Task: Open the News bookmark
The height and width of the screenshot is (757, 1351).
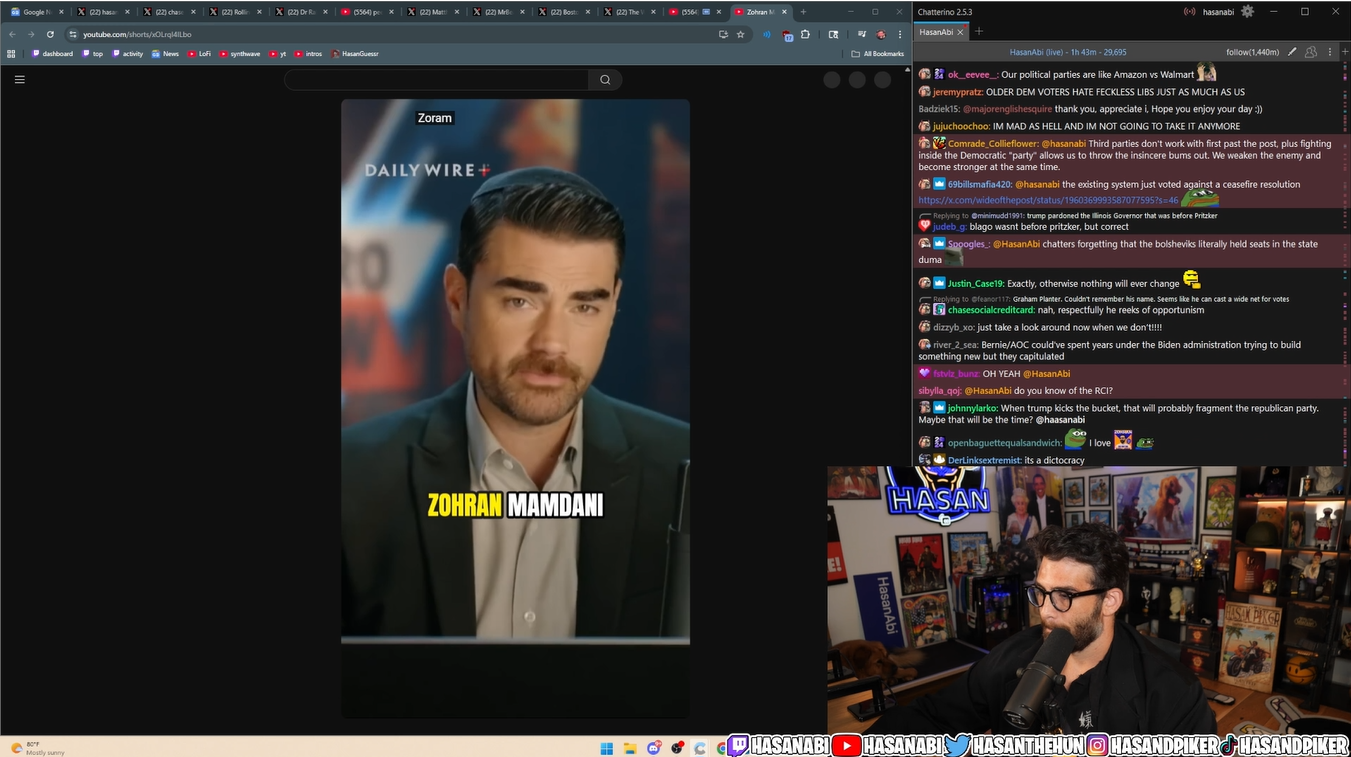Action: tap(166, 54)
